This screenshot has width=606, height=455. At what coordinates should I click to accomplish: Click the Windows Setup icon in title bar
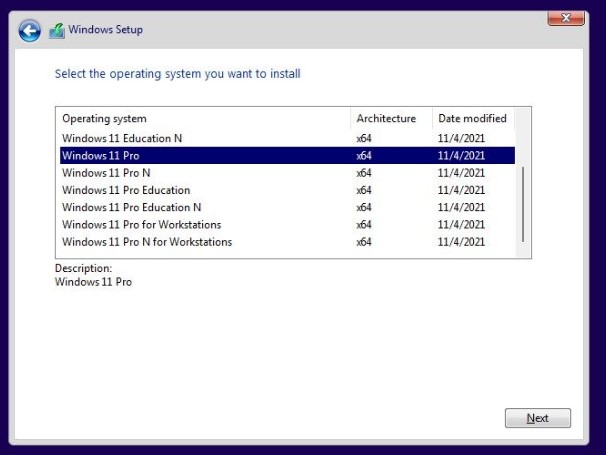coord(57,31)
